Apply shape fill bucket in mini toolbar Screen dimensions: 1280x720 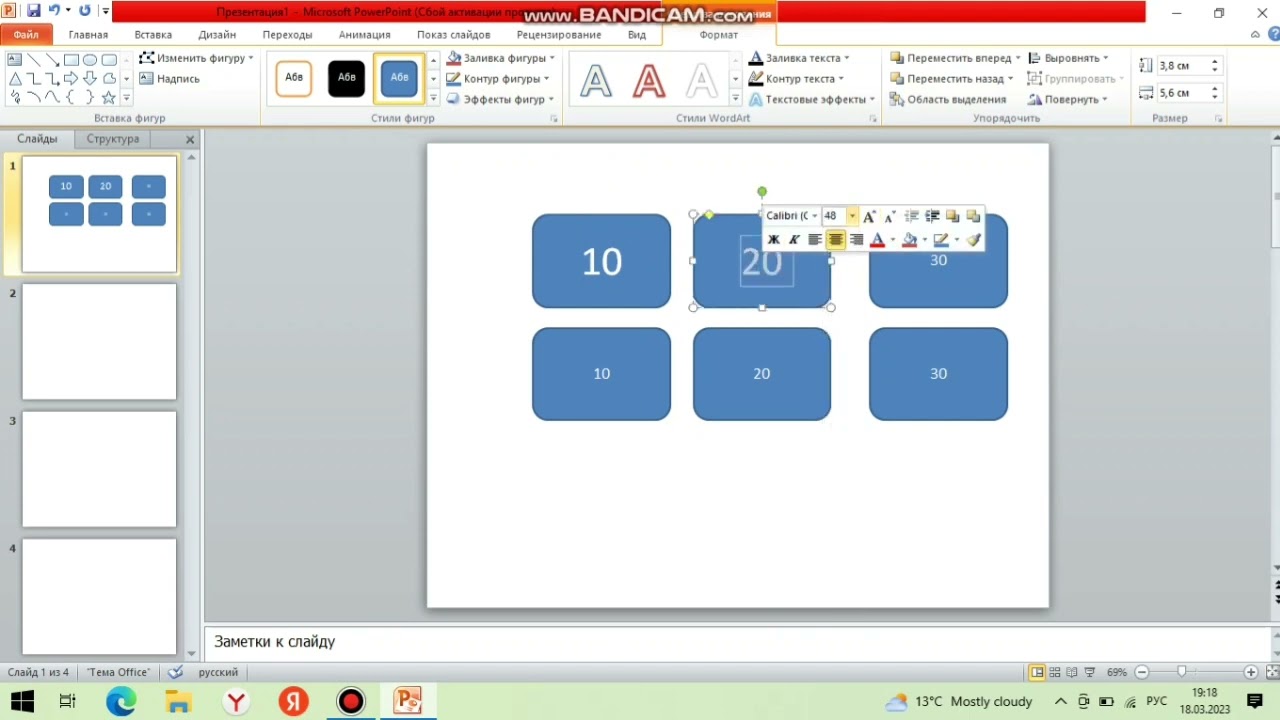(x=909, y=240)
